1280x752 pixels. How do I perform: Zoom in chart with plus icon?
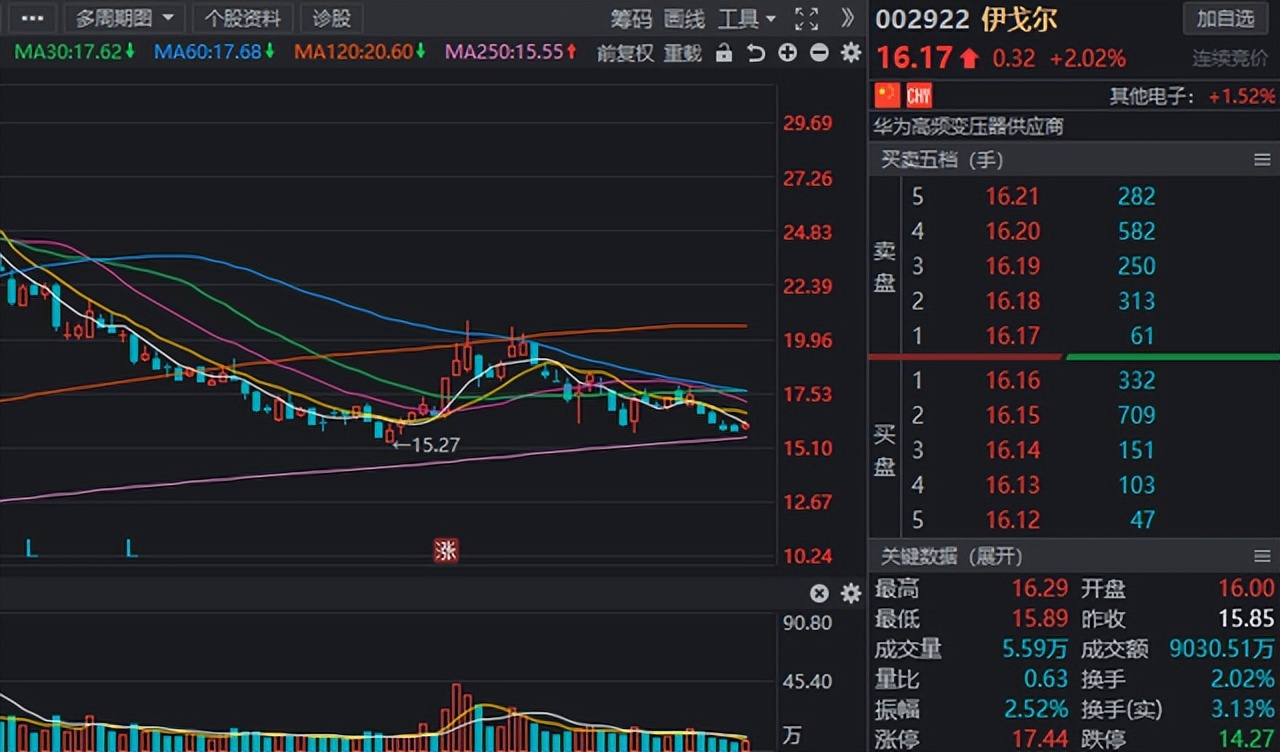(788, 53)
